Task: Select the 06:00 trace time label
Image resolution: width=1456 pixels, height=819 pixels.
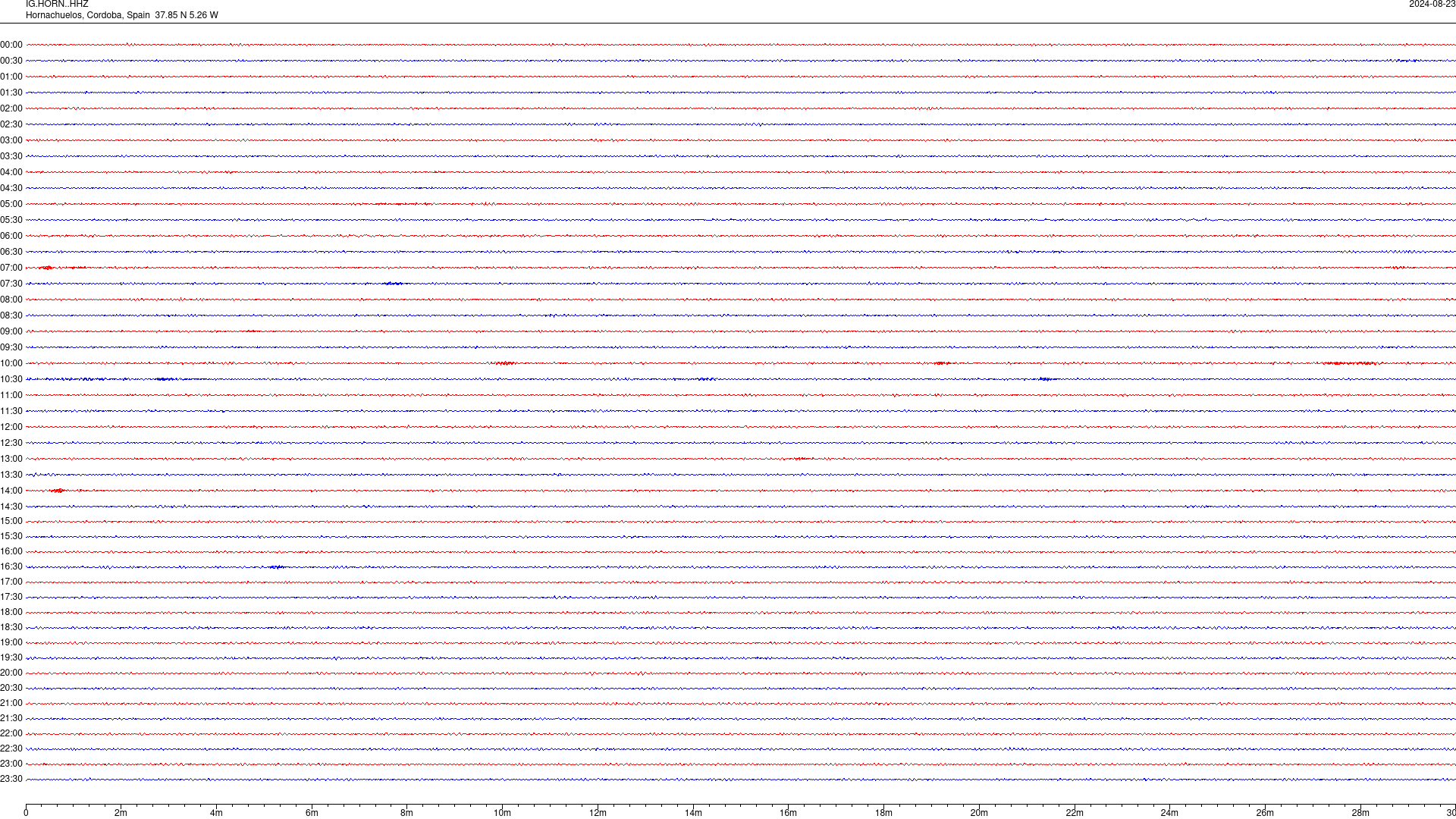Action: (x=11, y=236)
